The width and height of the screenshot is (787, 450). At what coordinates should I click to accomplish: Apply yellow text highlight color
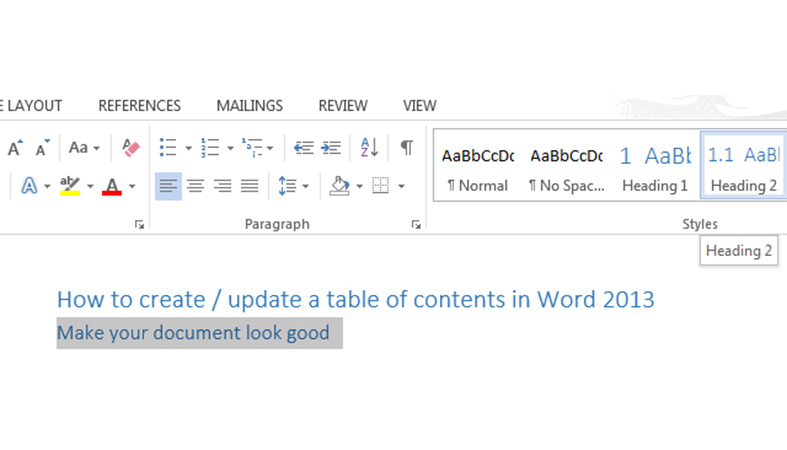70,186
